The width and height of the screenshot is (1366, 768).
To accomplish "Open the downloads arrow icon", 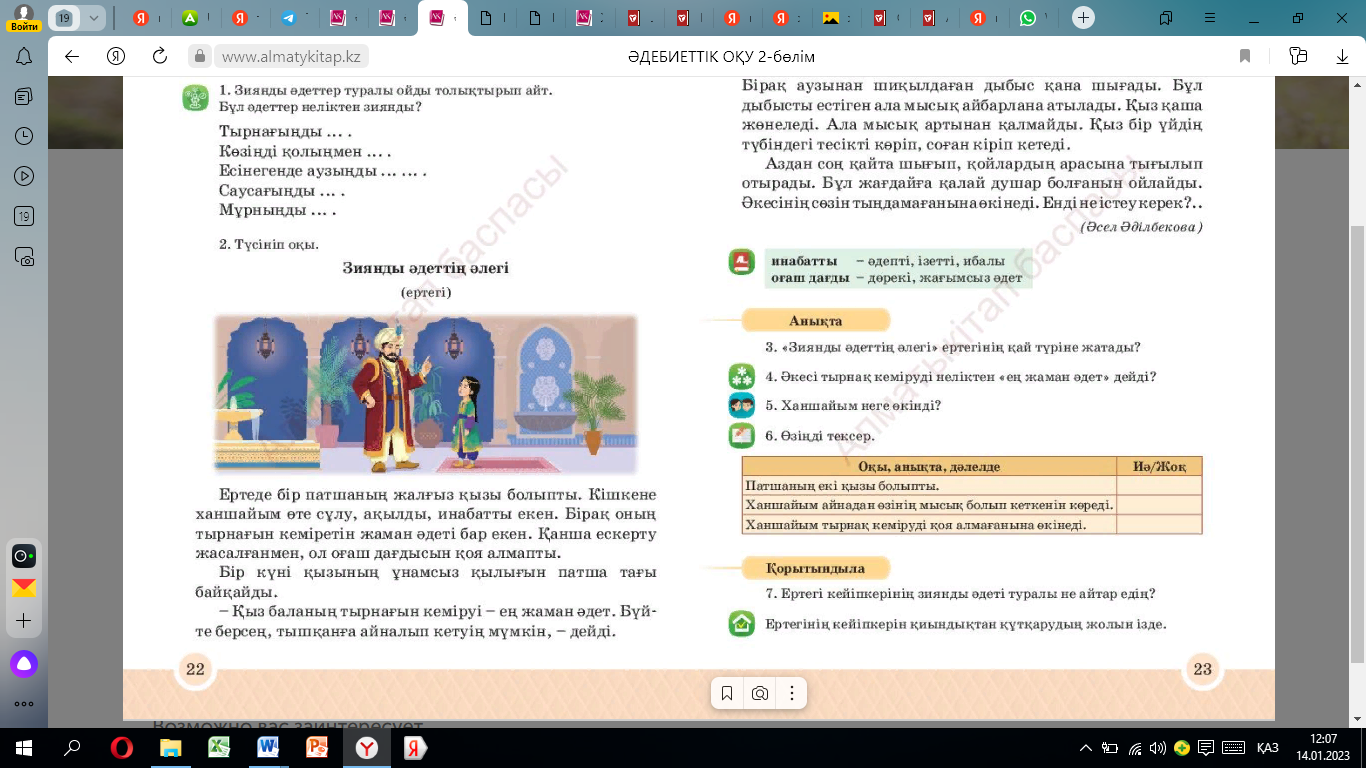I will (1342, 56).
